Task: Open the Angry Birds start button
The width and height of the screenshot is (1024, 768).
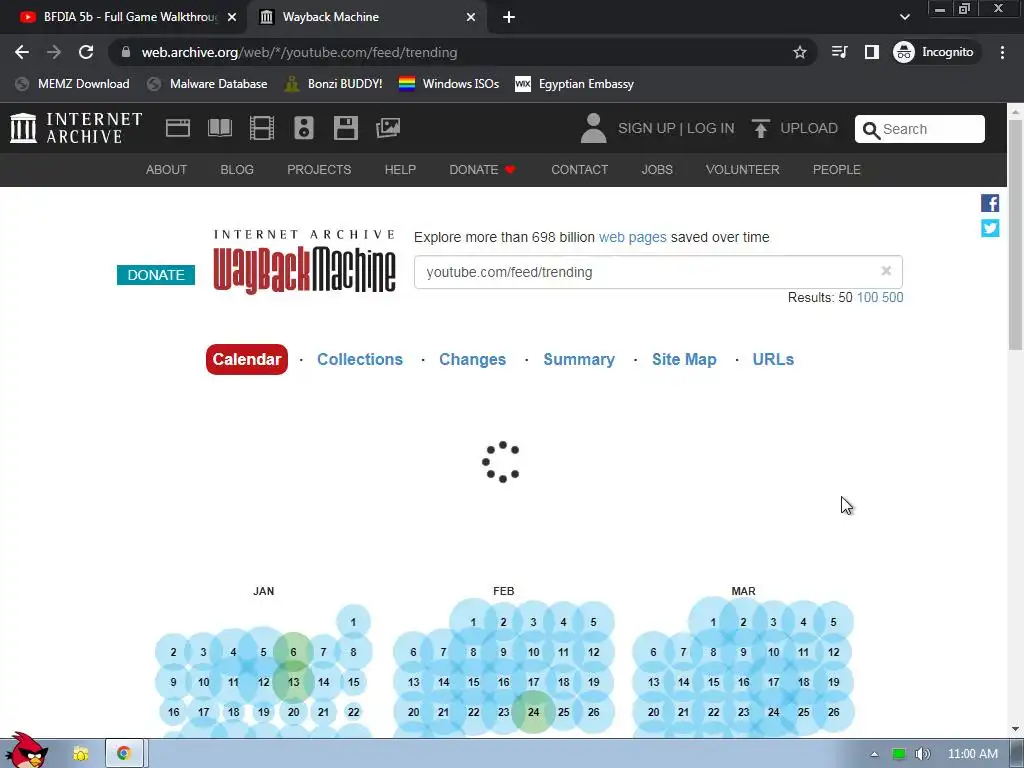Action: [26, 751]
